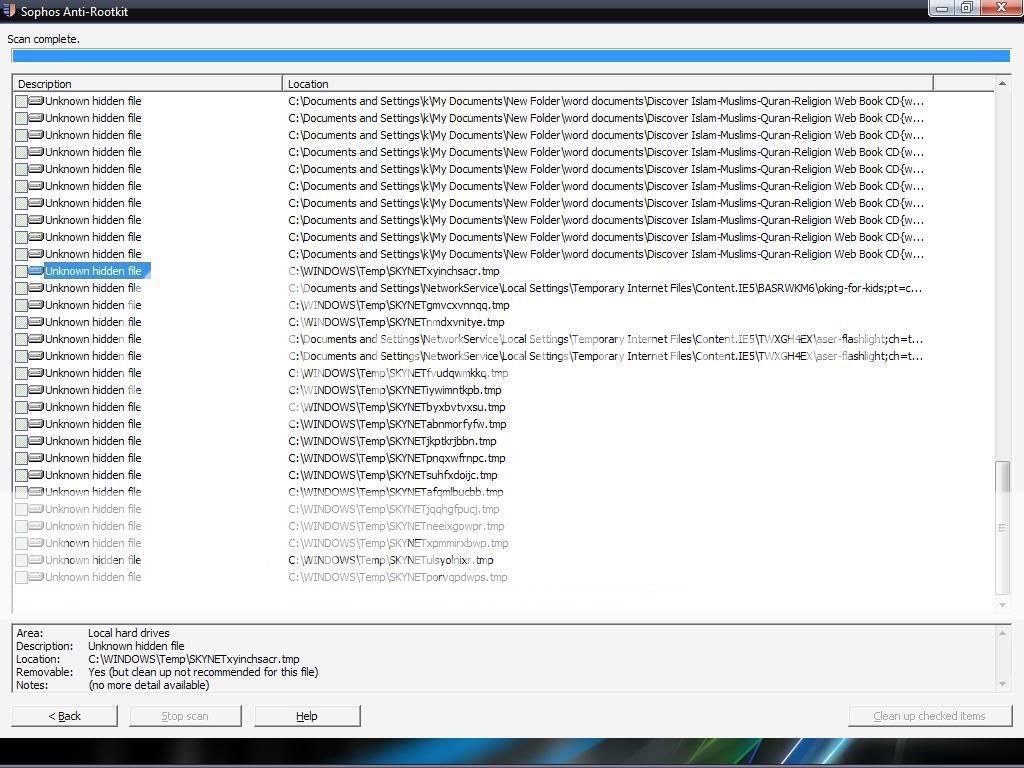Click drive icon of oking-for-kids row

(36, 288)
